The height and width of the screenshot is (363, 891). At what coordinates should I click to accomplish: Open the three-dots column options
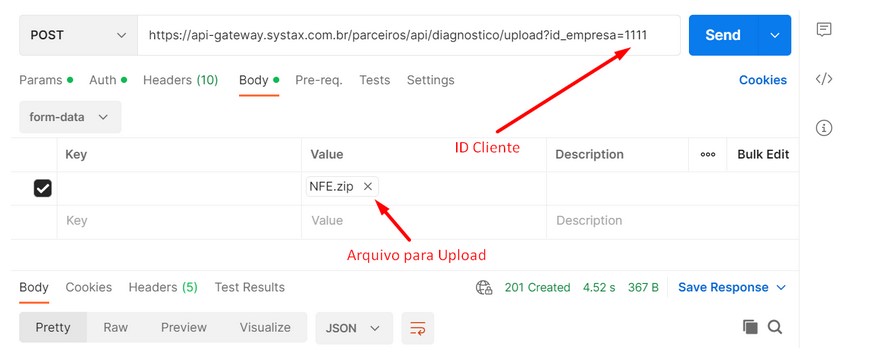[x=707, y=155]
